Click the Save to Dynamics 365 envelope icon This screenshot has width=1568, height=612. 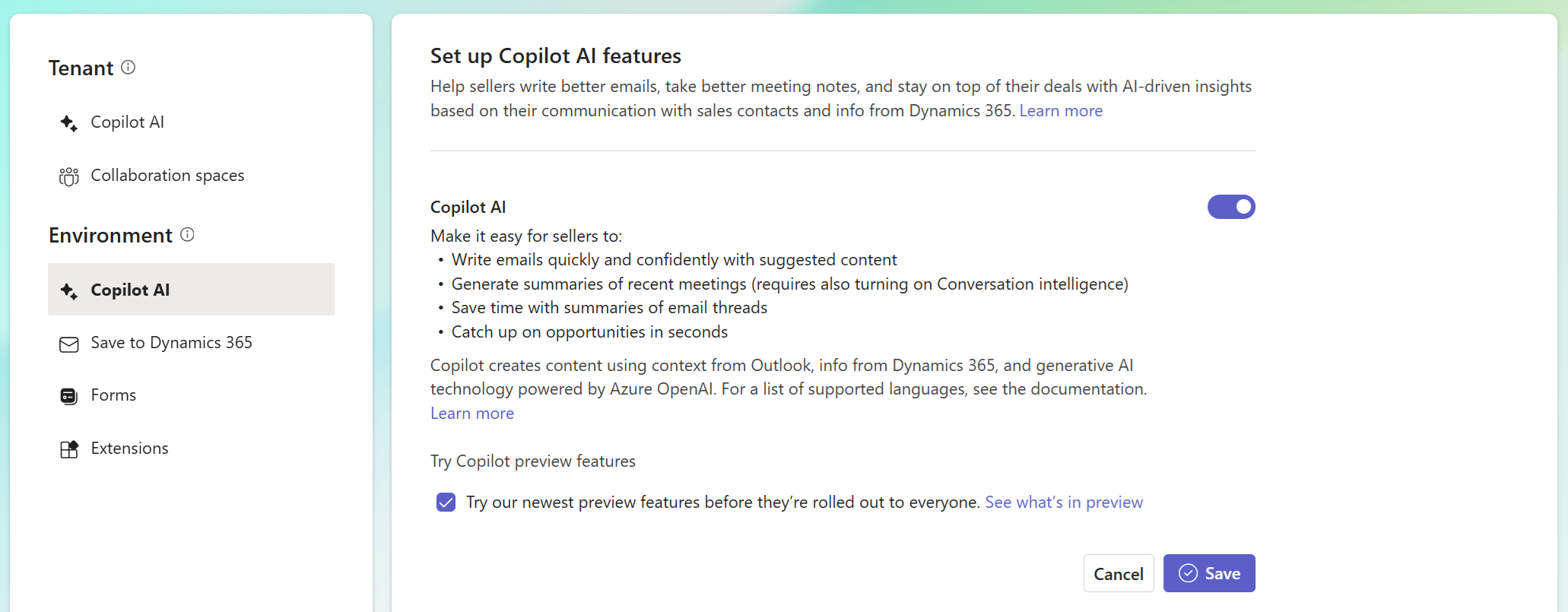pos(69,344)
